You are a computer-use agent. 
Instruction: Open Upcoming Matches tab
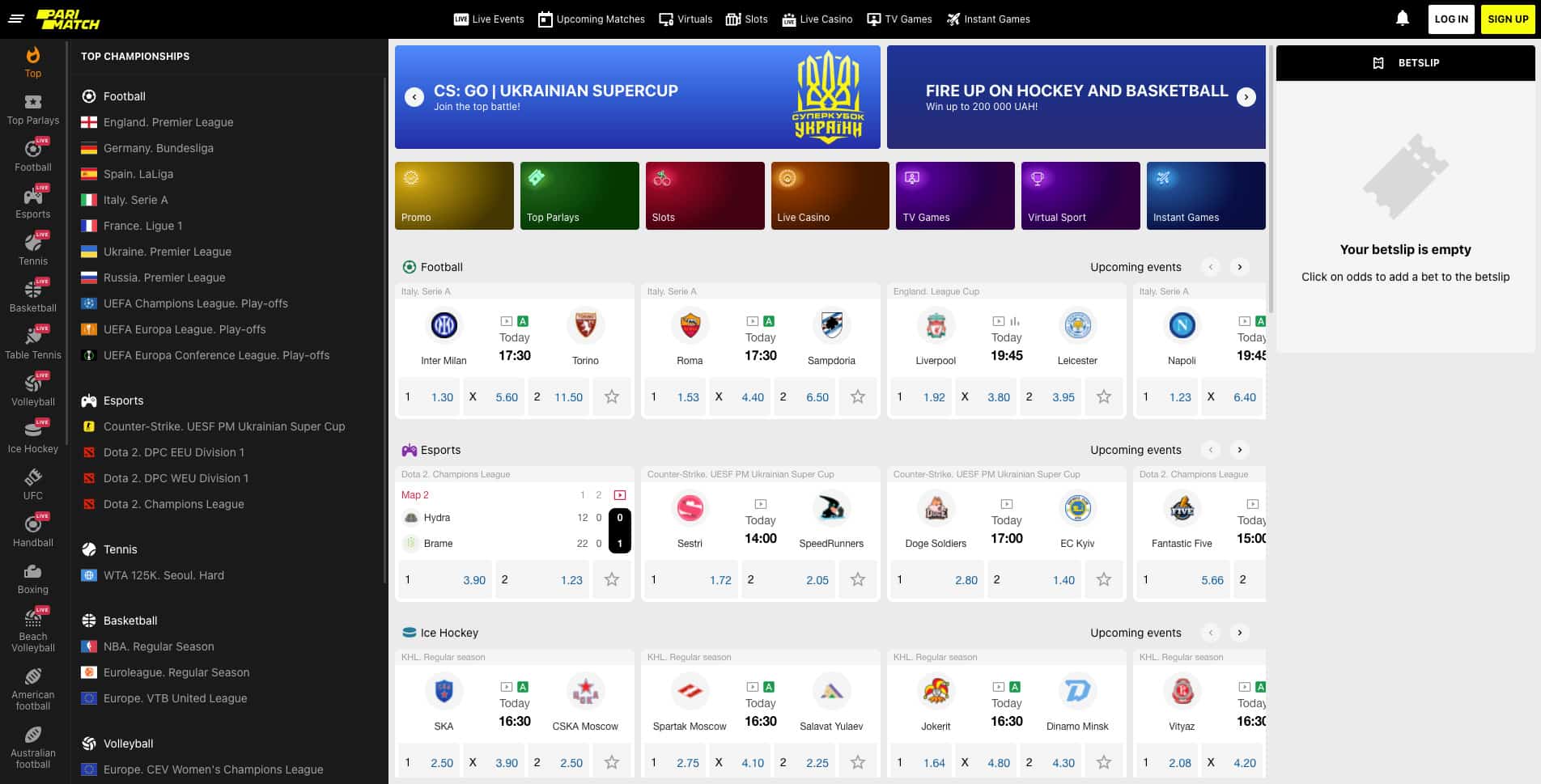[592, 19]
